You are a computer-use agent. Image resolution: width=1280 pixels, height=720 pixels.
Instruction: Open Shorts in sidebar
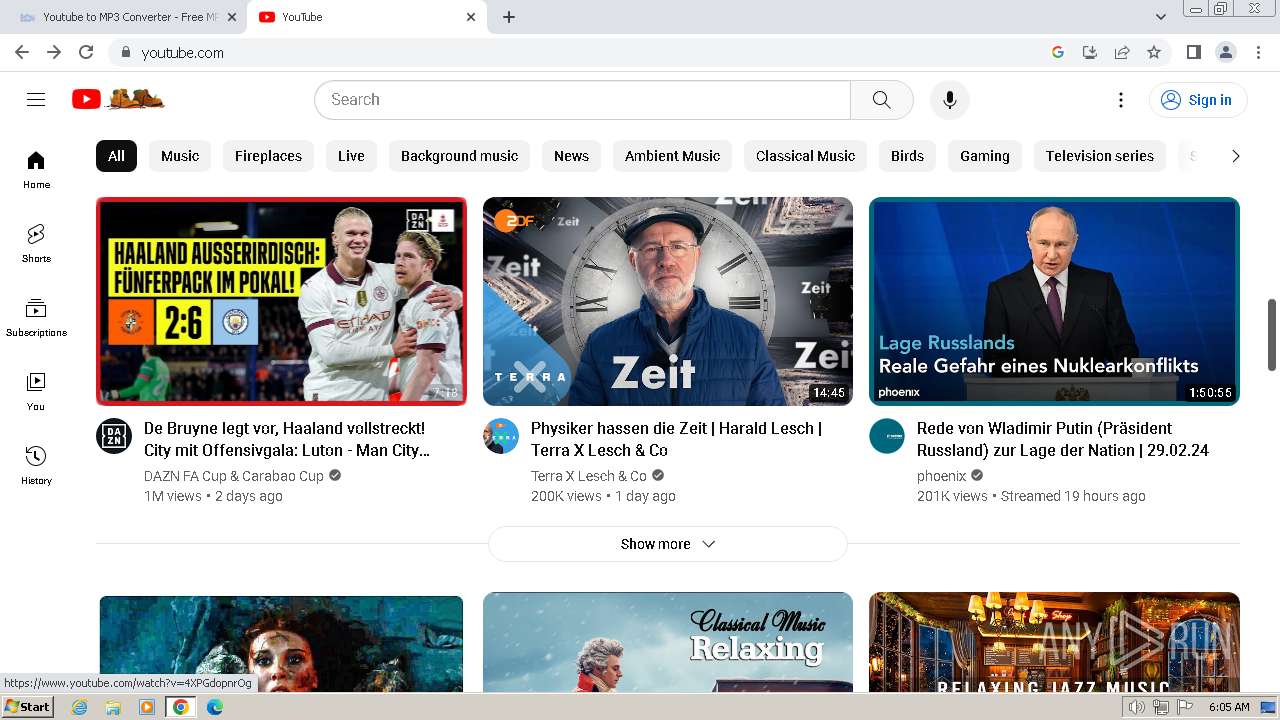point(36,244)
